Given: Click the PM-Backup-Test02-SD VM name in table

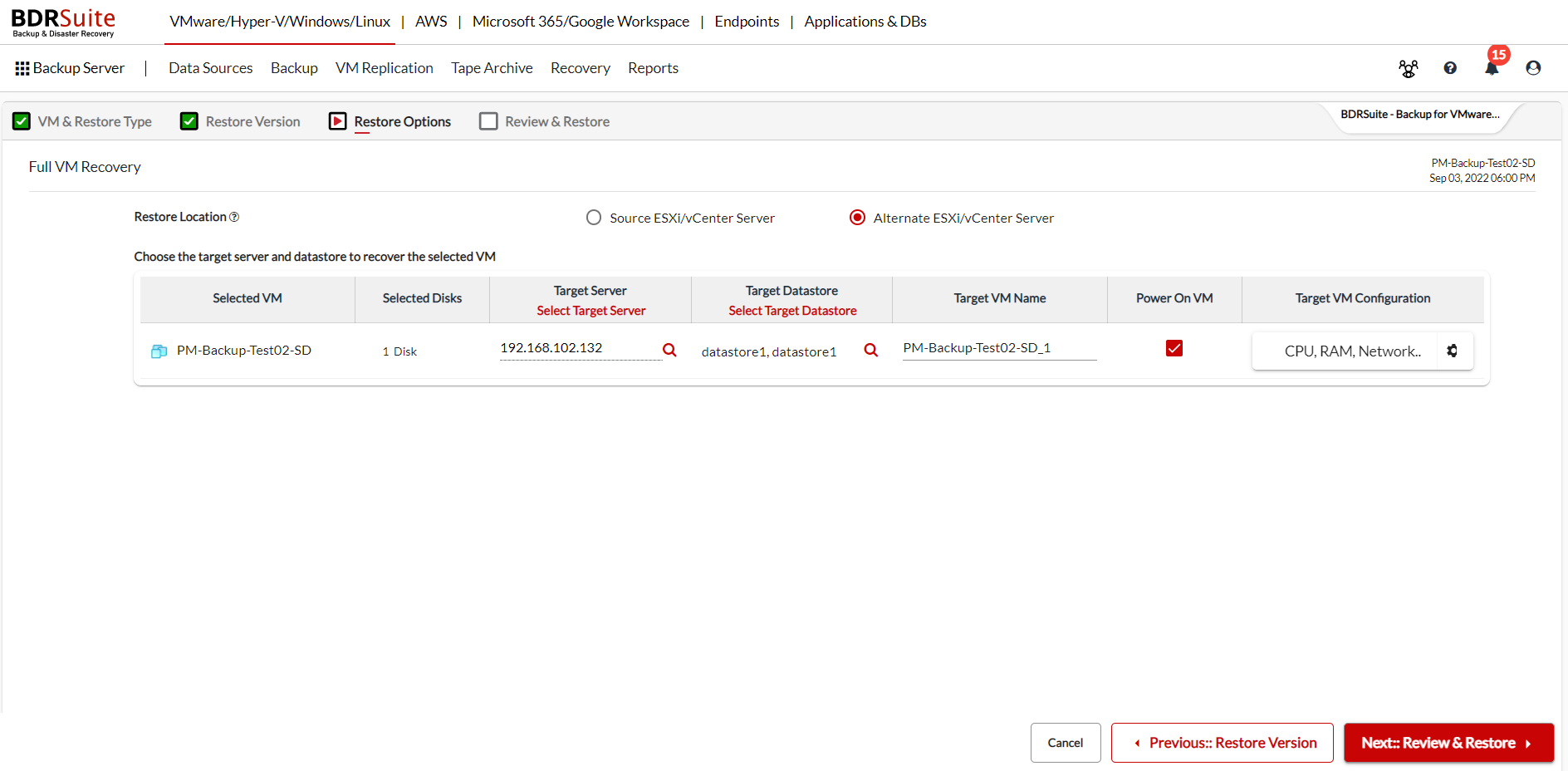Looking at the screenshot, I should tap(244, 351).
